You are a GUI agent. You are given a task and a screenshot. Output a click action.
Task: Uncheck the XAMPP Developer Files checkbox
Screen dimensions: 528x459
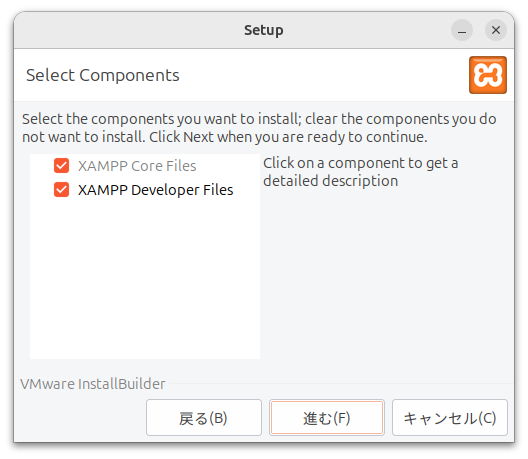[x=61, y=190]
